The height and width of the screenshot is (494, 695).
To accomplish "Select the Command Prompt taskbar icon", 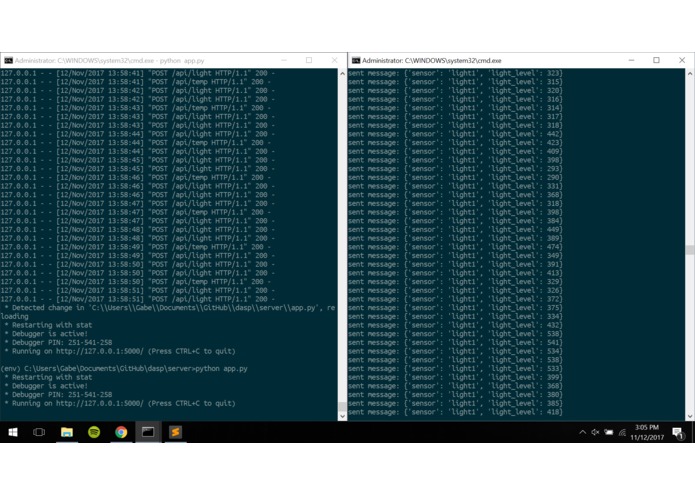I will pyautogui.click(x=148, y=432).
